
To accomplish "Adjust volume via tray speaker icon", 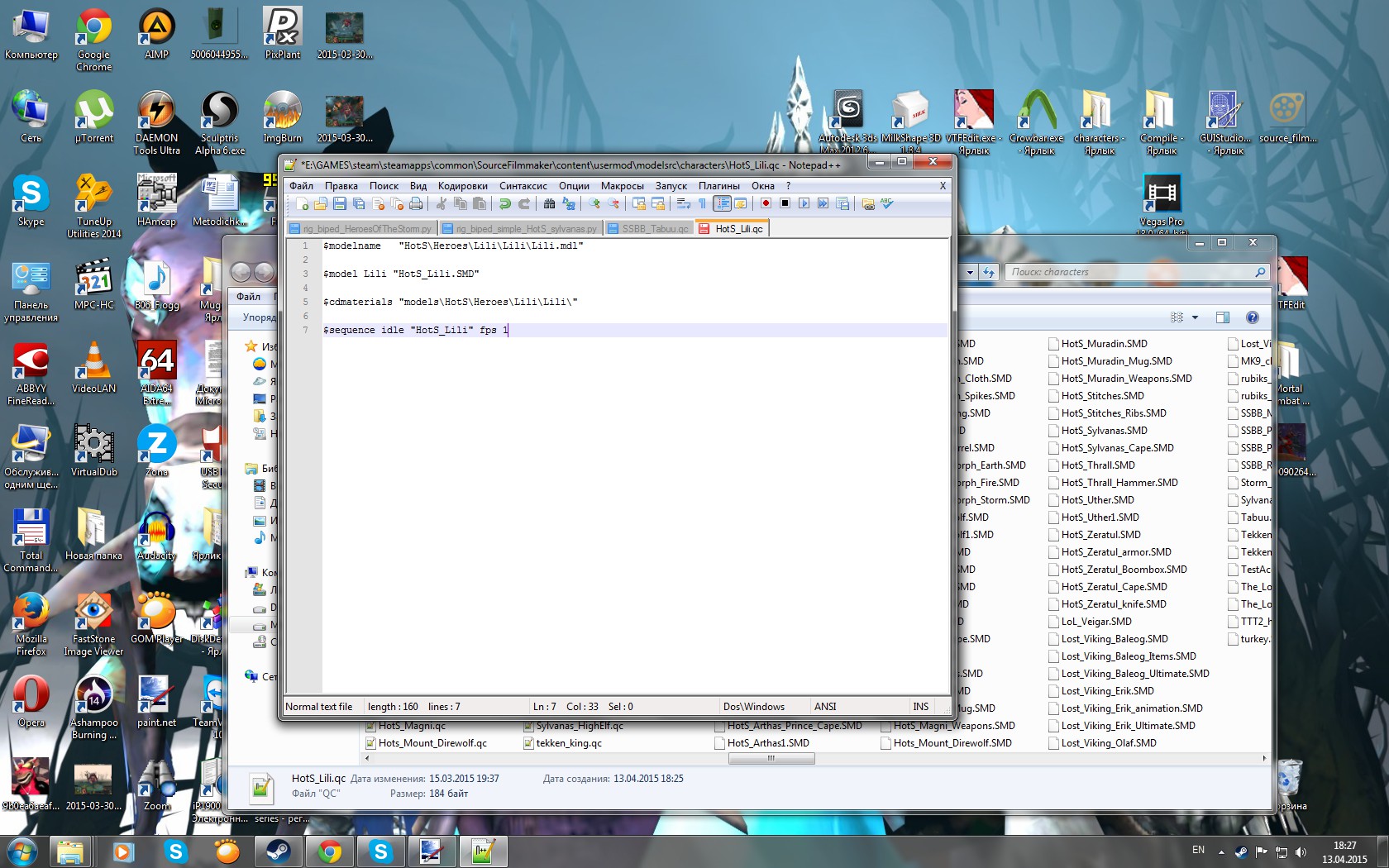I will click(1301, 851).
